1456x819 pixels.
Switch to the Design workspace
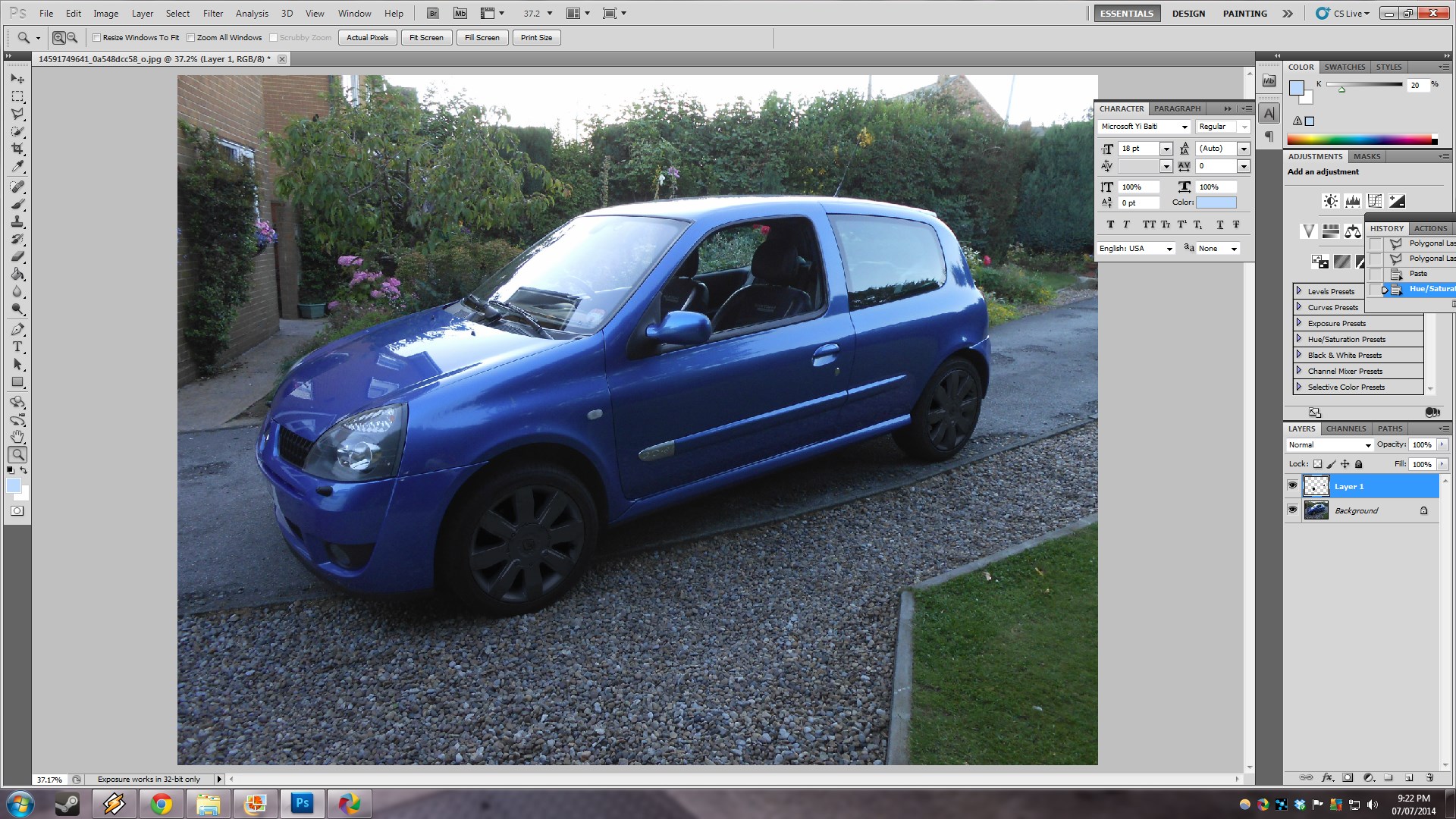(1188, 14)
